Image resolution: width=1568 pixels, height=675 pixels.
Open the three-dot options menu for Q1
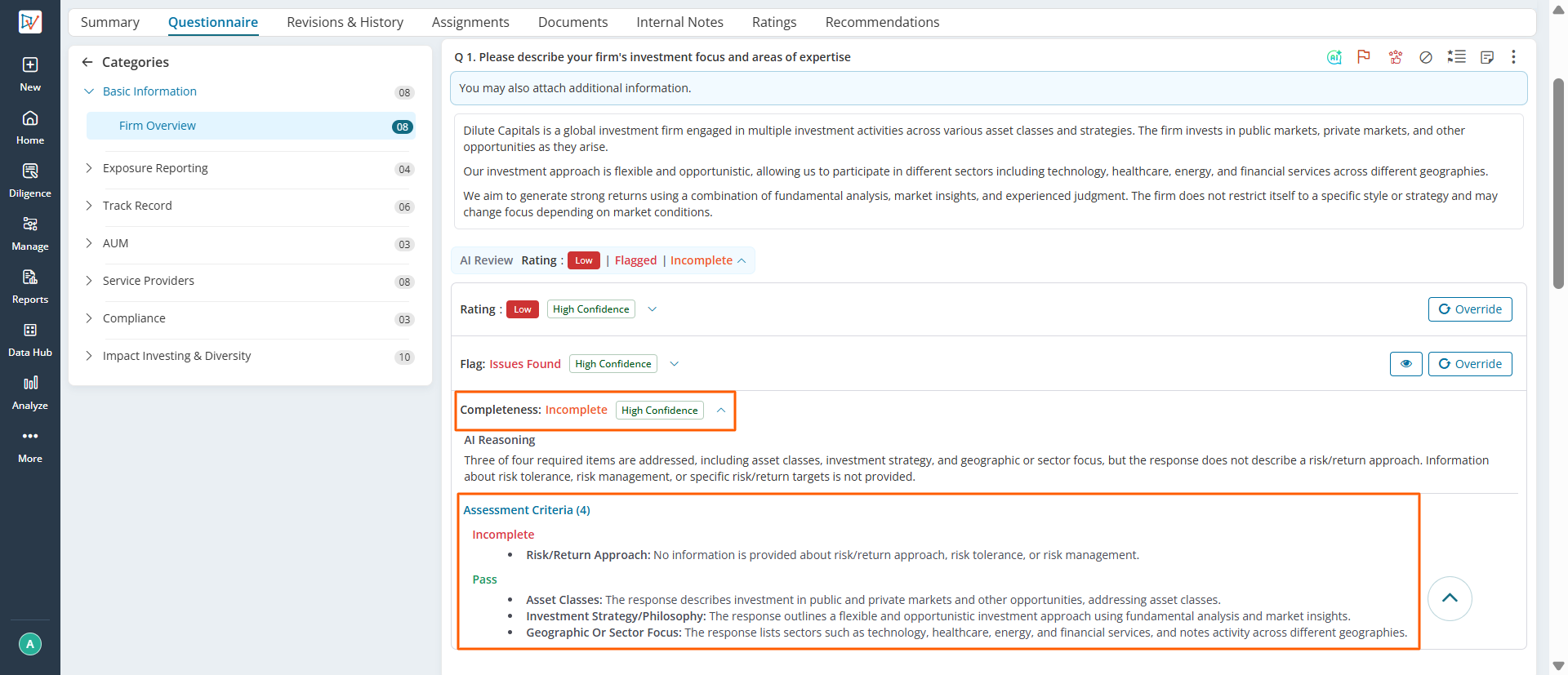[x=1513, y=56]
